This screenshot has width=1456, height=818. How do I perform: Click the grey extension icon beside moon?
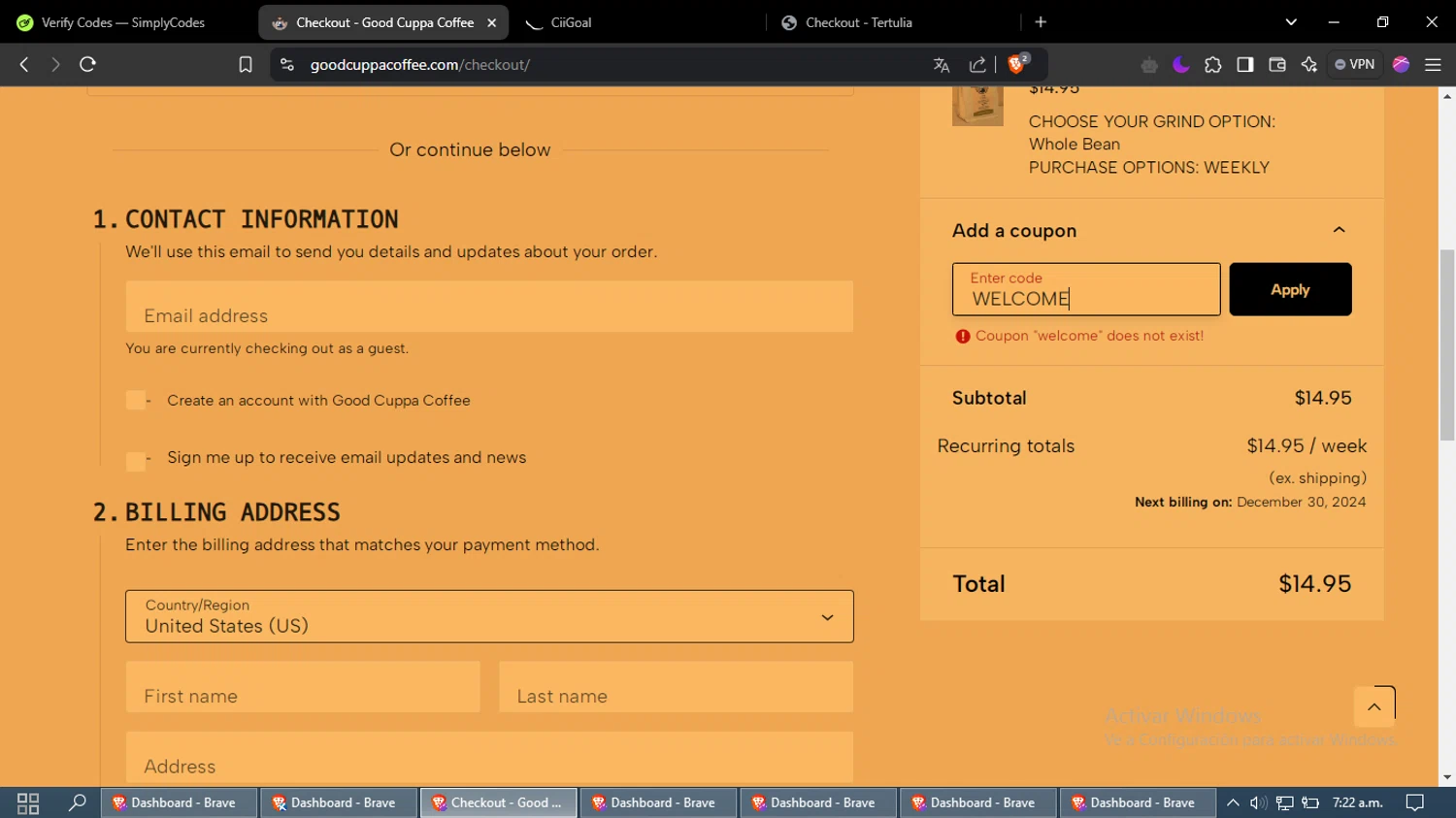coord(1149,65)
